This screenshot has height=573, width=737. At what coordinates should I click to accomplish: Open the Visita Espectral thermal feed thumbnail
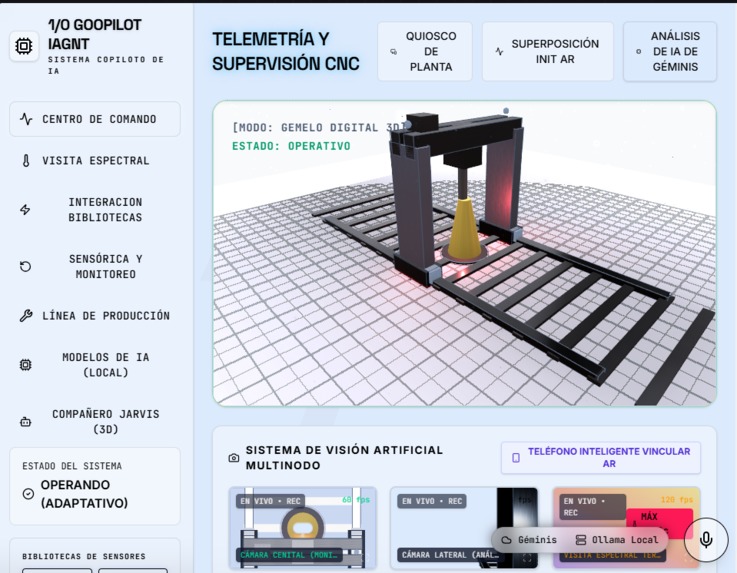click(x=627, y=528)
